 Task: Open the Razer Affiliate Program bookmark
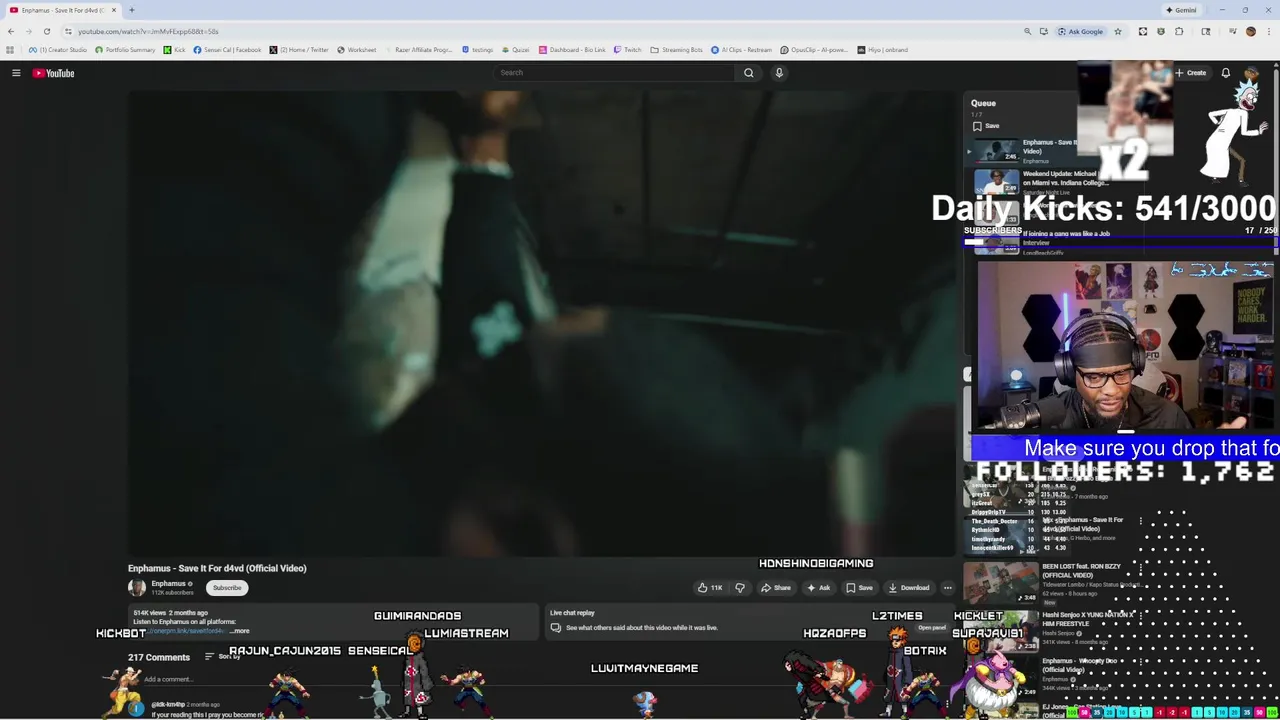(420, 50)
